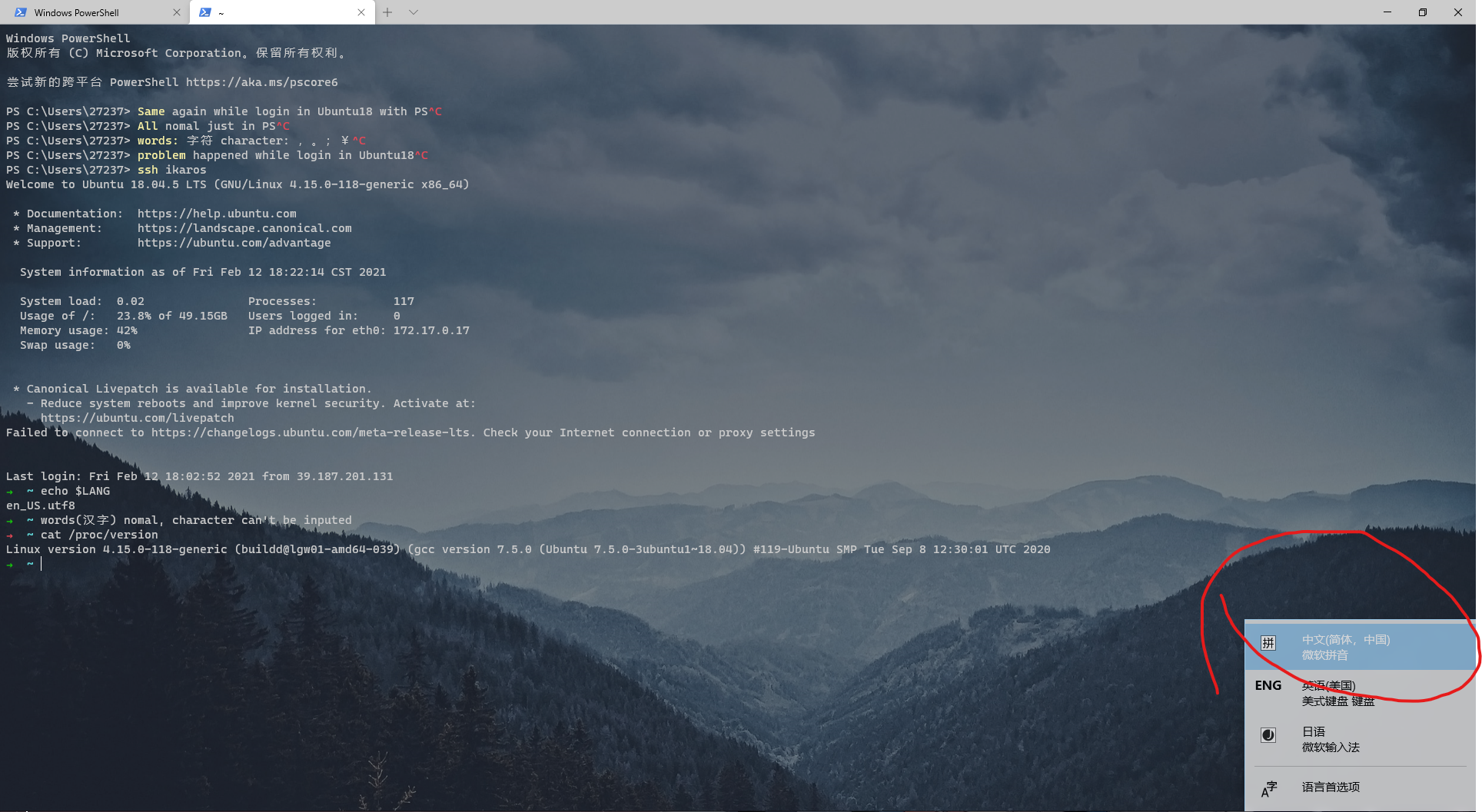Click the Pinyin input method icon
This screenshot has width=1482, height=812.
[x=1268, y=643]
